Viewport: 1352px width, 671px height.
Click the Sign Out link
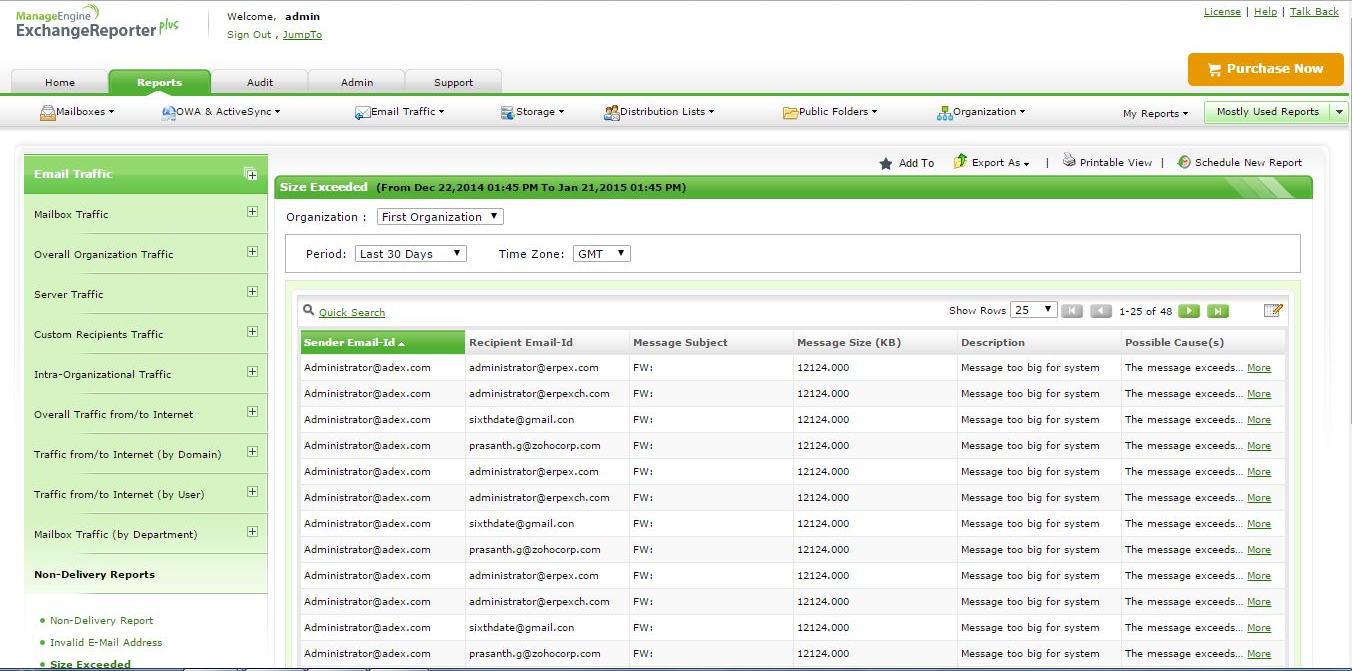click(248, 35)
